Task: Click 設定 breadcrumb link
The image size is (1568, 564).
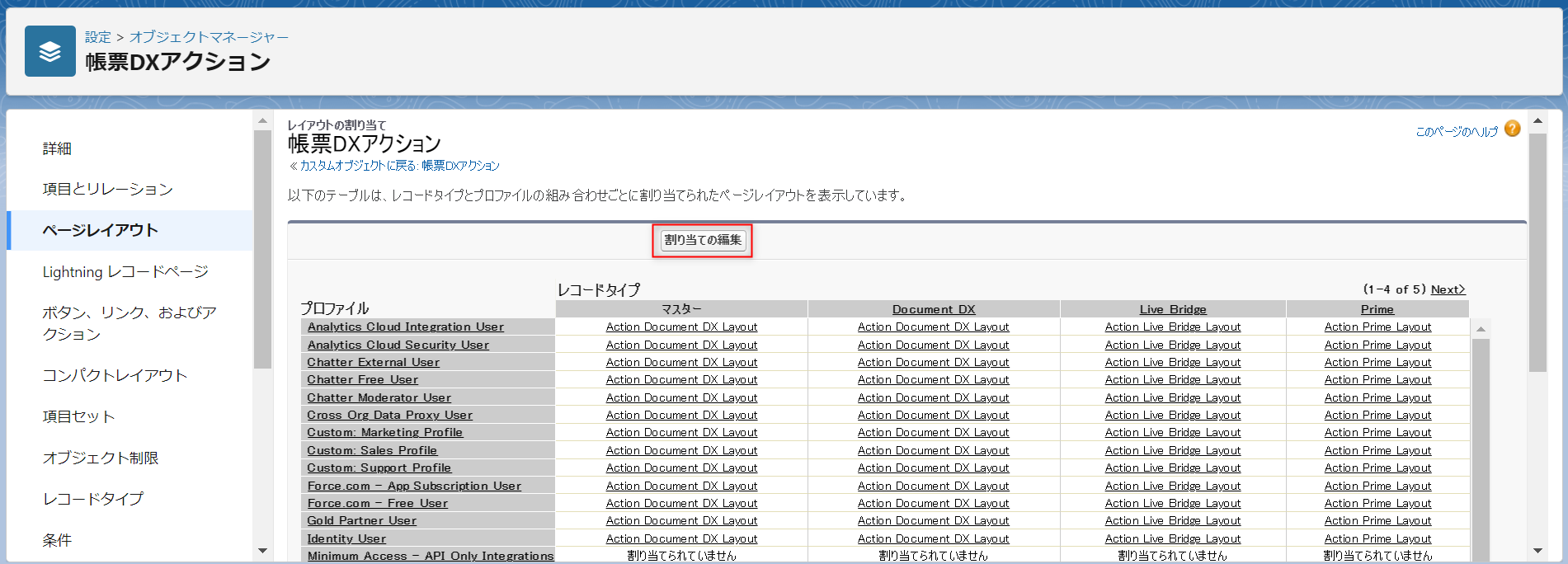Action: click(x=97, y=37)
